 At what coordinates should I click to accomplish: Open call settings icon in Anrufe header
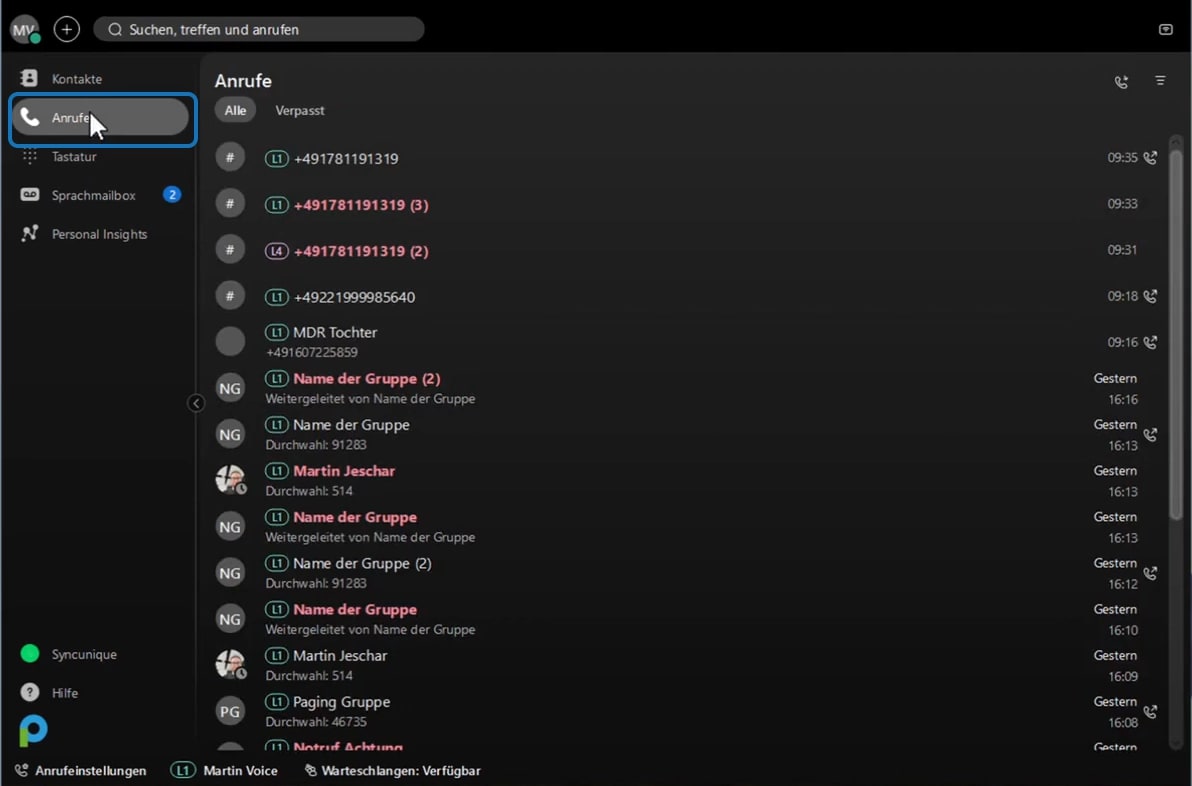[x=1121, y=81]
